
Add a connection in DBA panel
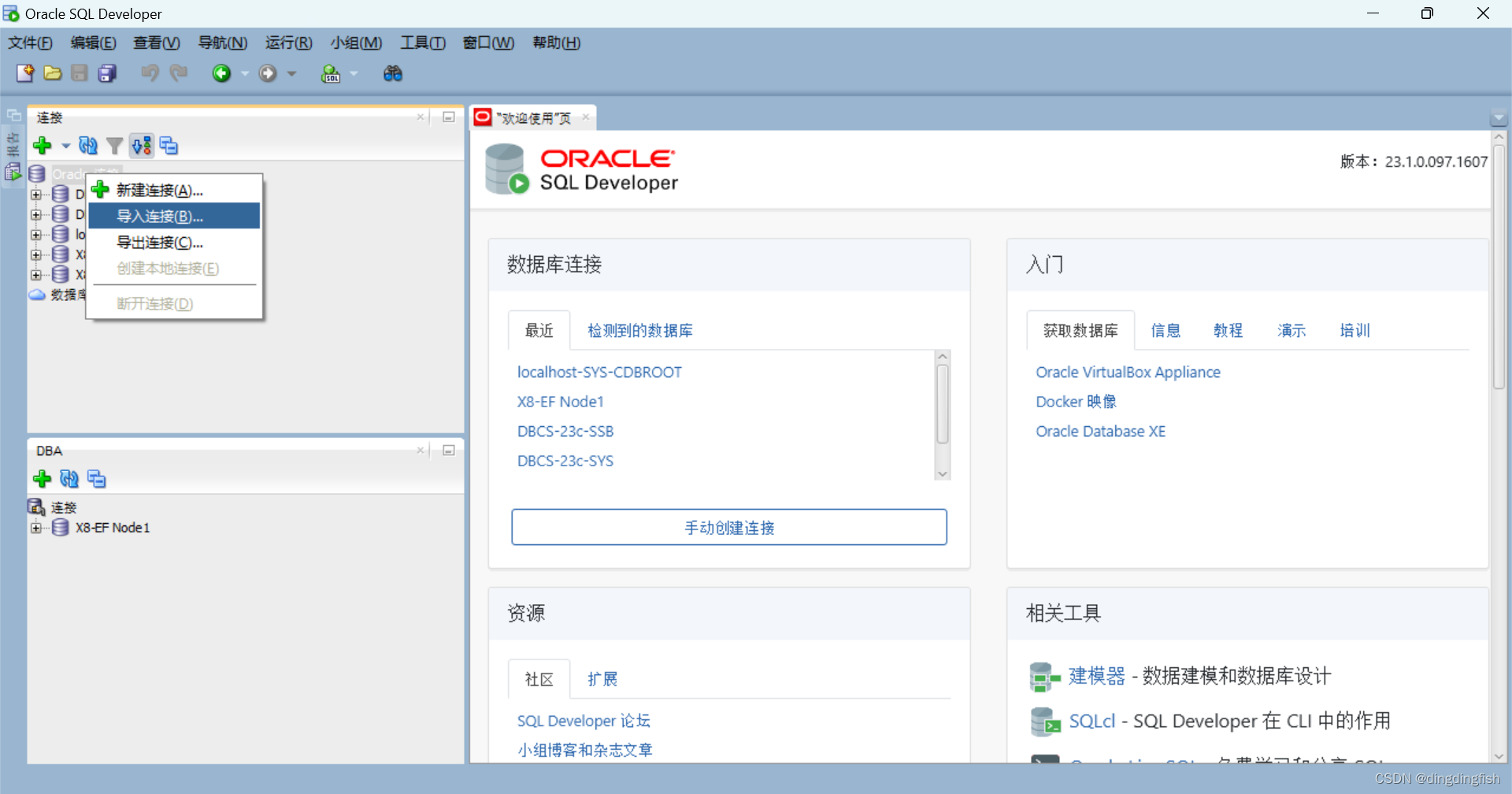[43, 479]
